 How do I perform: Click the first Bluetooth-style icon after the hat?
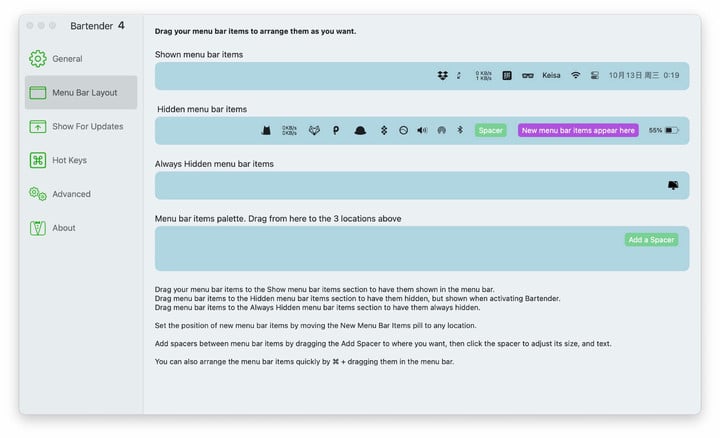click(384, 130)
